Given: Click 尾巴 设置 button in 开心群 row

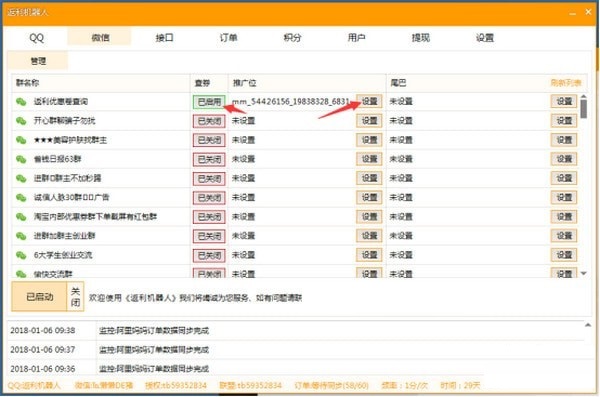Looking at the screenshot, I should [564, 121].
